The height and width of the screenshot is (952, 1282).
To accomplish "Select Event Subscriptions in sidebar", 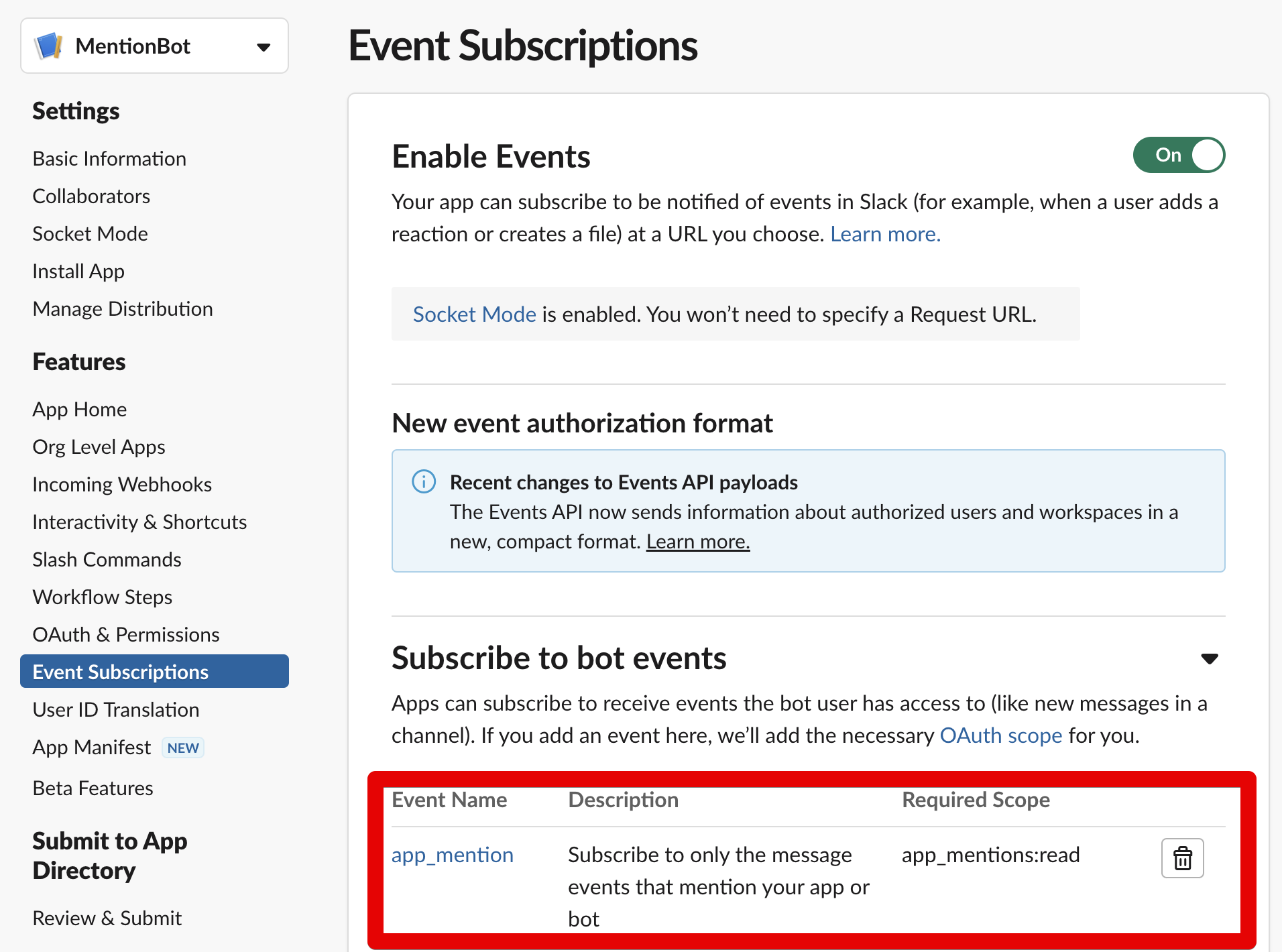I will point(154,671).
